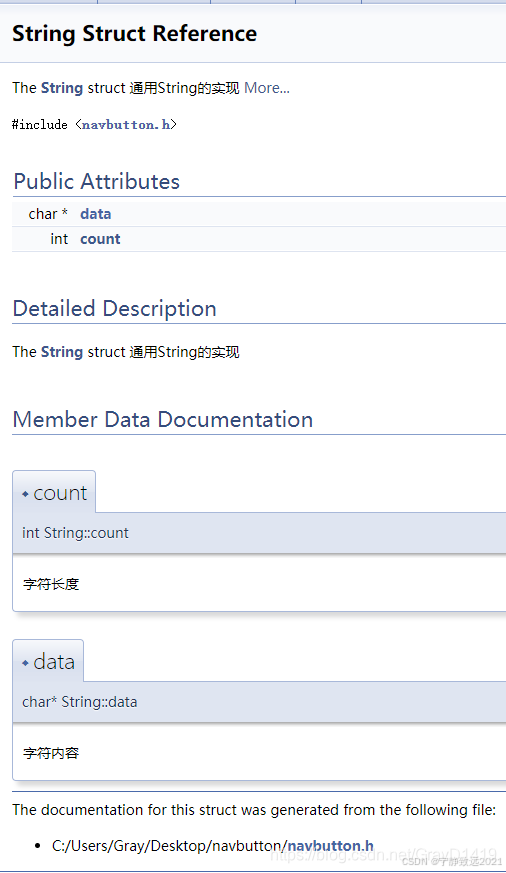Click the diamond permalink icon next to the data heading

25,663
